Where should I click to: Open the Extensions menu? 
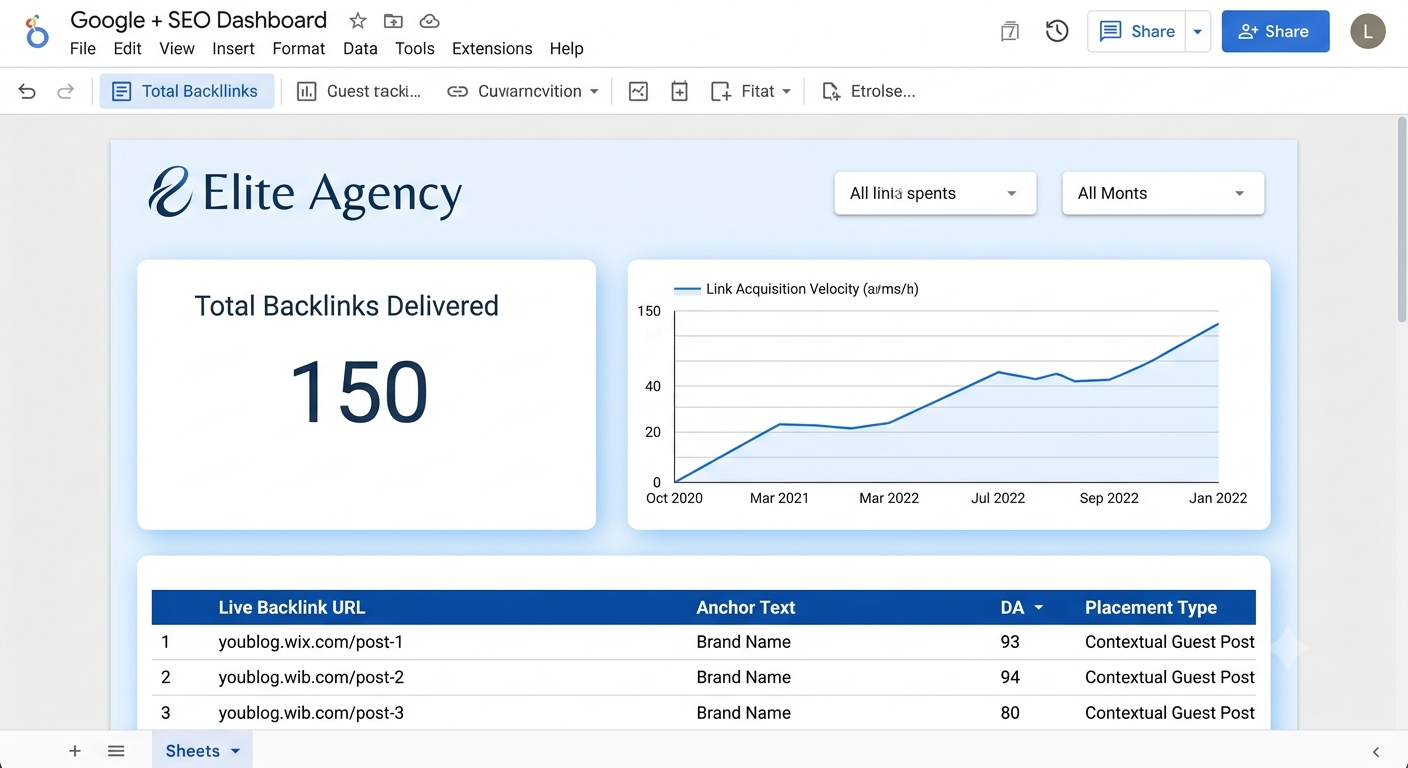point(492,48)
